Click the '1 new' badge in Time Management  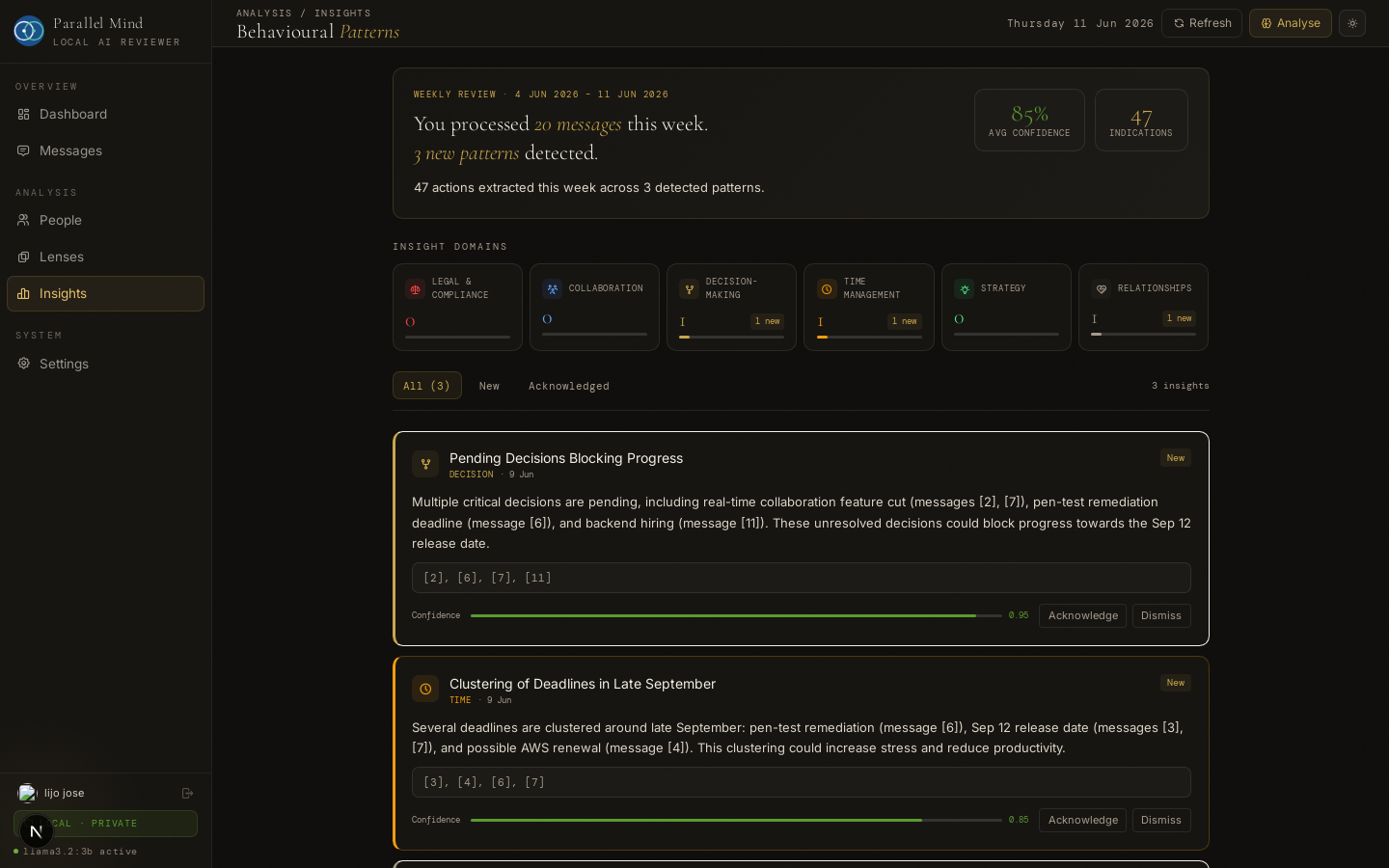click(x=905, y=321)
